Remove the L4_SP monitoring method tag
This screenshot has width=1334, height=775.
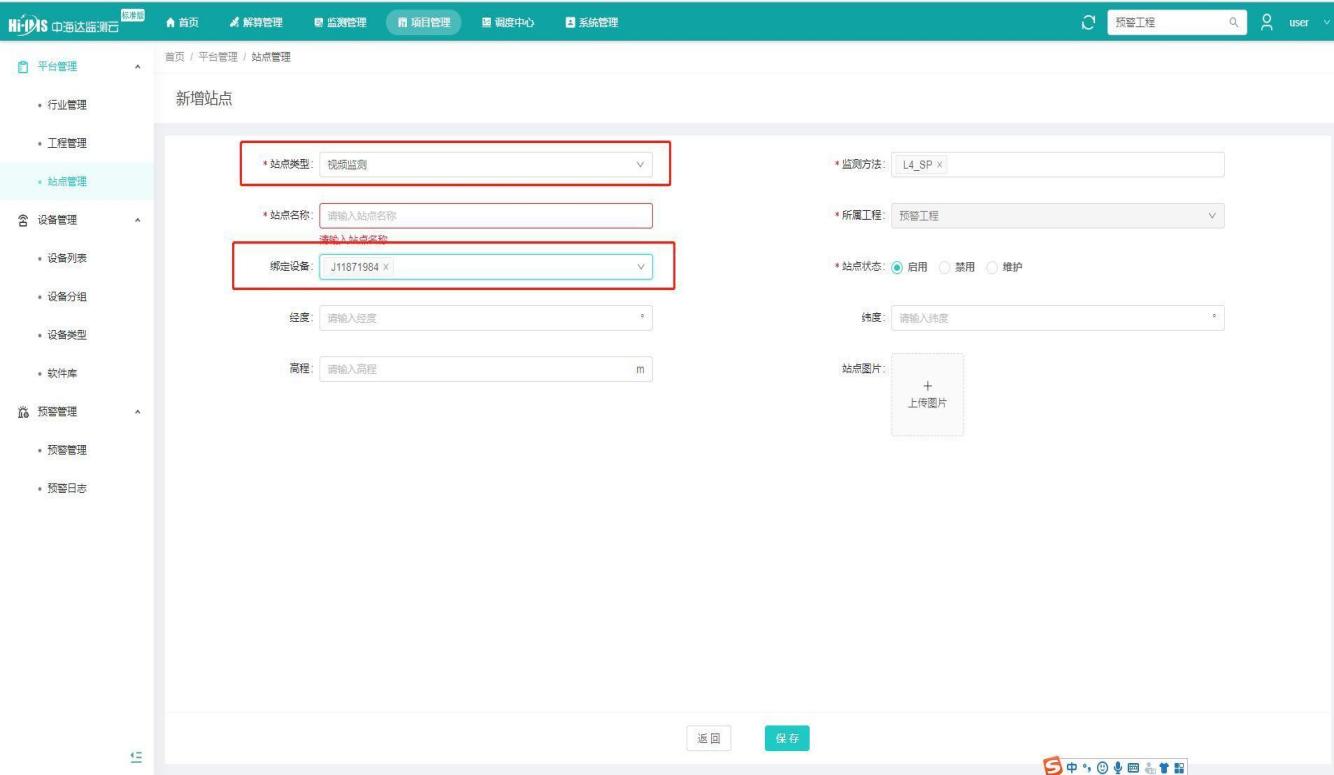[x=939, y=165]
